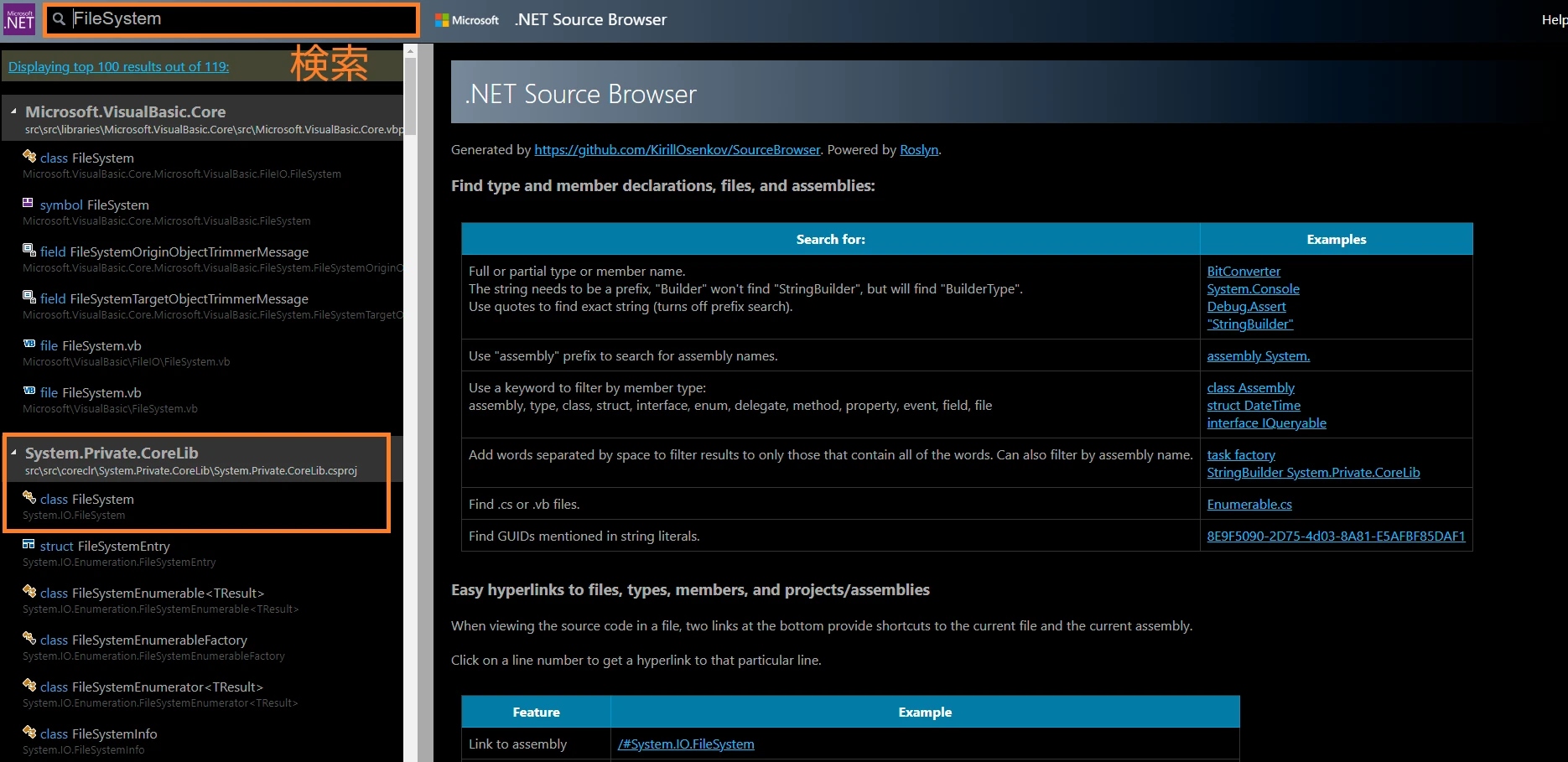Screen dimensions: 1568x762
Task: Open the Enumerable.cs example link
Action: tap(1249, 504)
